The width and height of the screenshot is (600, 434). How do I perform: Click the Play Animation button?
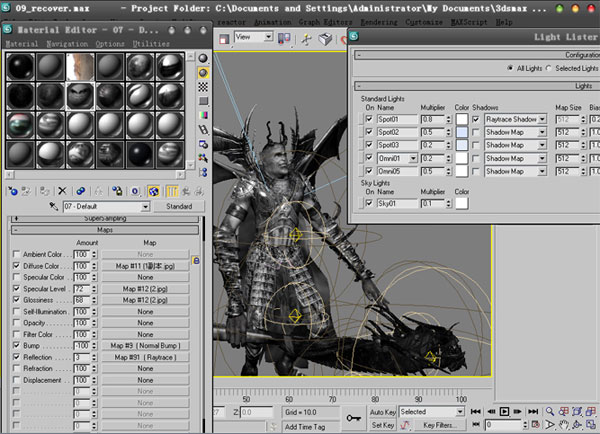[x=505, y=411]
